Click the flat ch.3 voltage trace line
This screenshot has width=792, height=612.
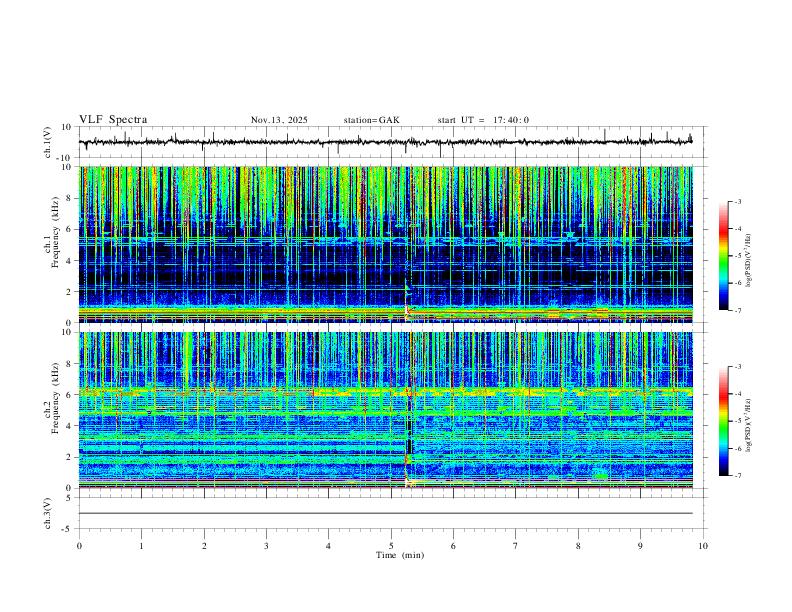386,513
